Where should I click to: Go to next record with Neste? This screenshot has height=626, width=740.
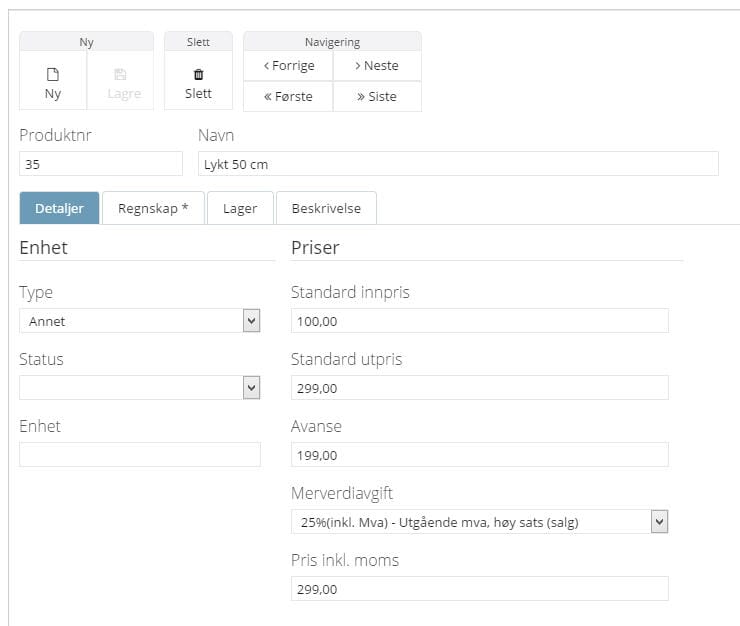click(377, 66)
